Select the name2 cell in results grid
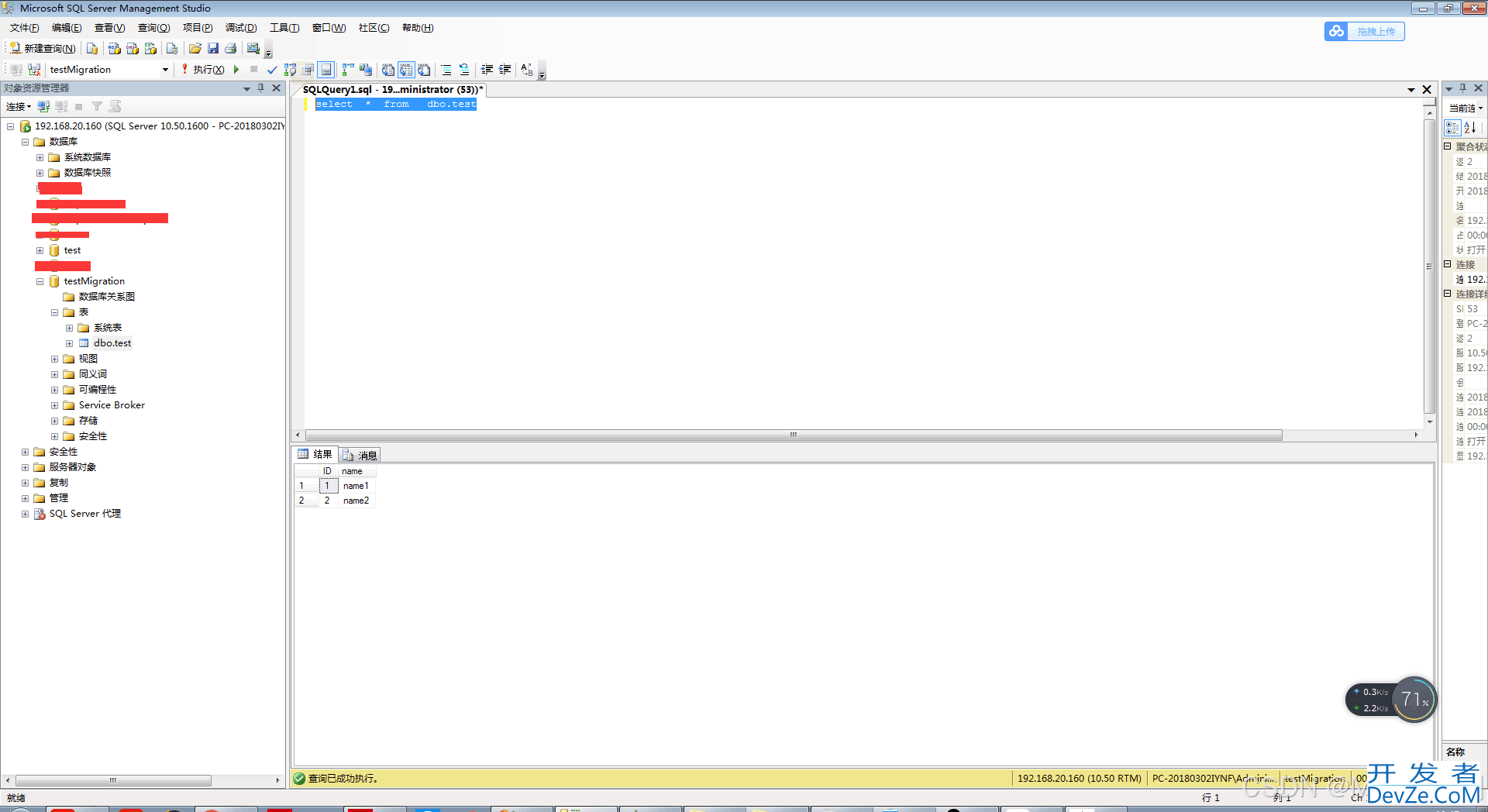Screen dimensions: 1488x812 pos(356,501)
